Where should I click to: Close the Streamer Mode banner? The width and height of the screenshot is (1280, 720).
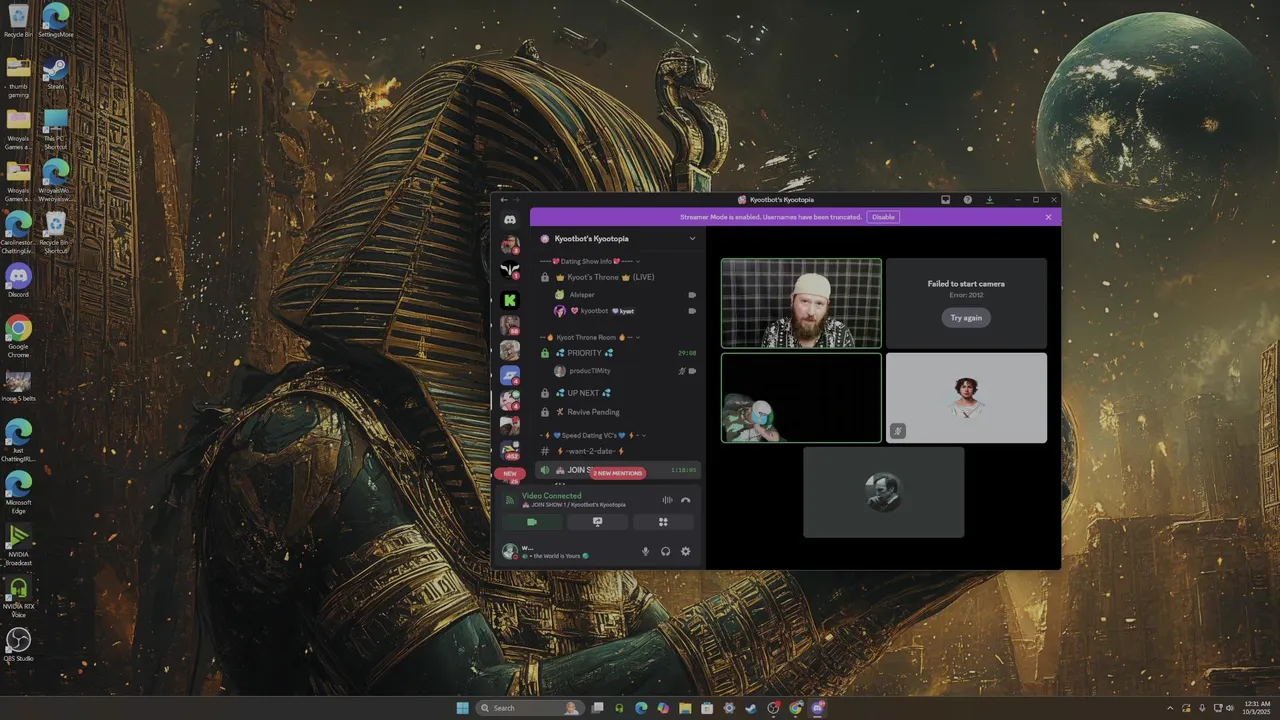[x=1048, y=217]
